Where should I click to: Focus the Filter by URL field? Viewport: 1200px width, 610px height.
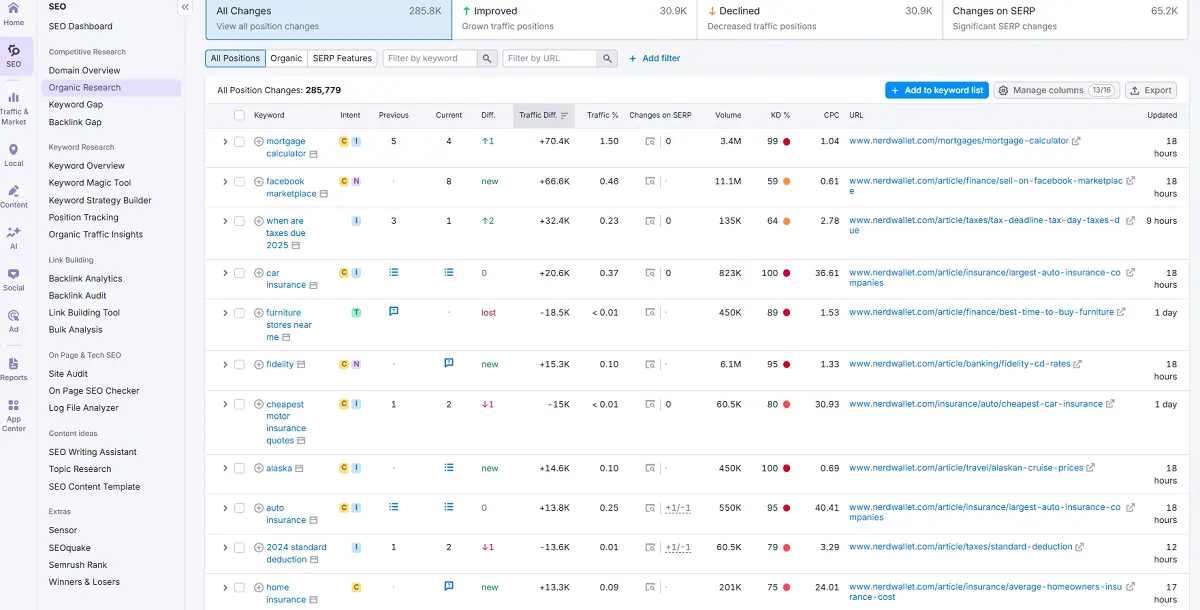point(550,58)
